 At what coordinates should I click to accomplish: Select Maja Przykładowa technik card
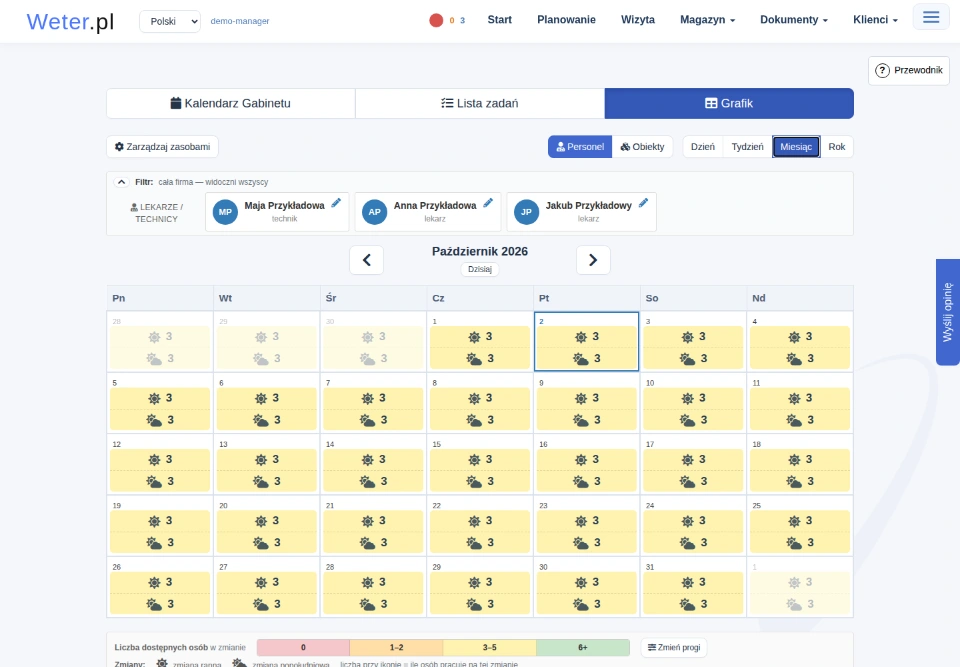coord(277,212)
